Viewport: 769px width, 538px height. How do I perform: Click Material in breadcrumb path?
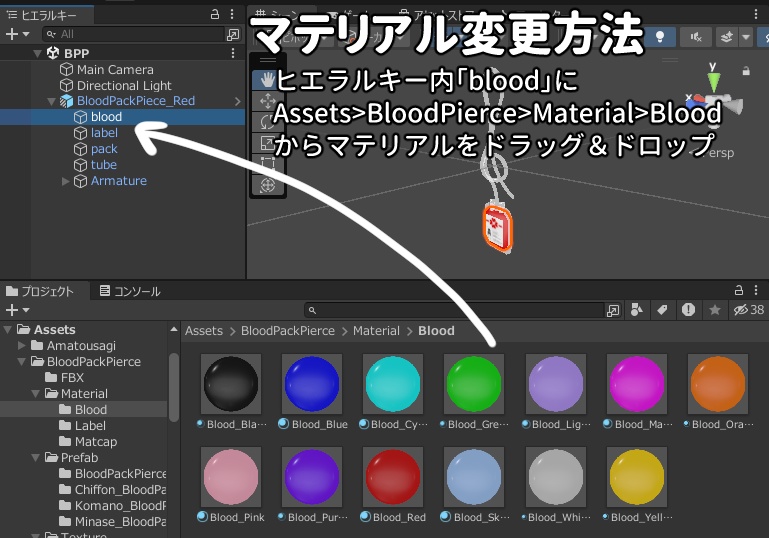376,331
